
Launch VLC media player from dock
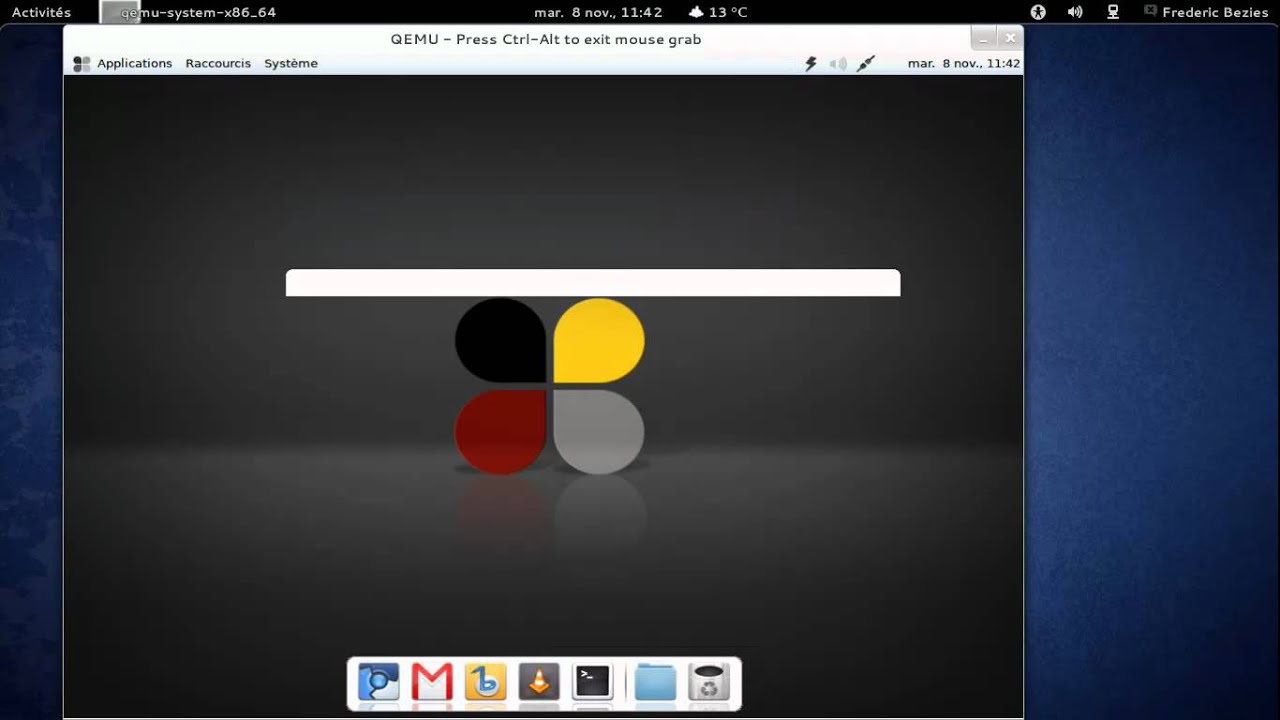(x=539, y=682)
